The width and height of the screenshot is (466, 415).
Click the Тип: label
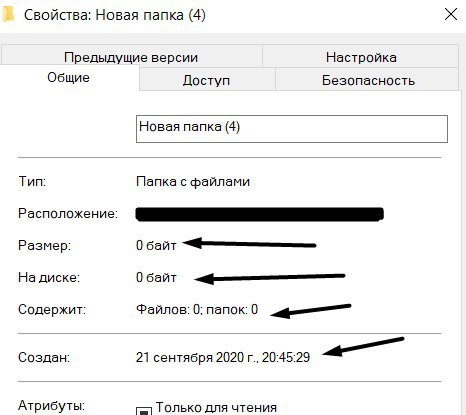(32, 181)
